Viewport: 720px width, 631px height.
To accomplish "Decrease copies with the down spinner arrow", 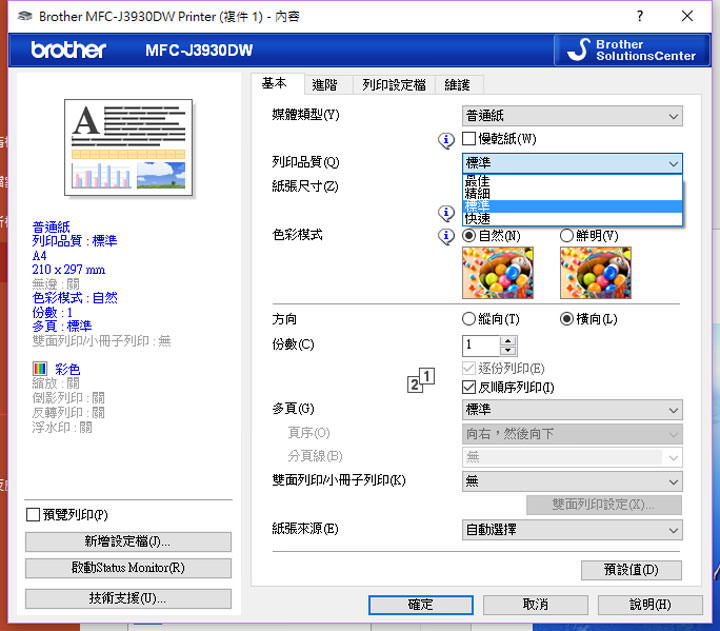I will pos(508,350).
